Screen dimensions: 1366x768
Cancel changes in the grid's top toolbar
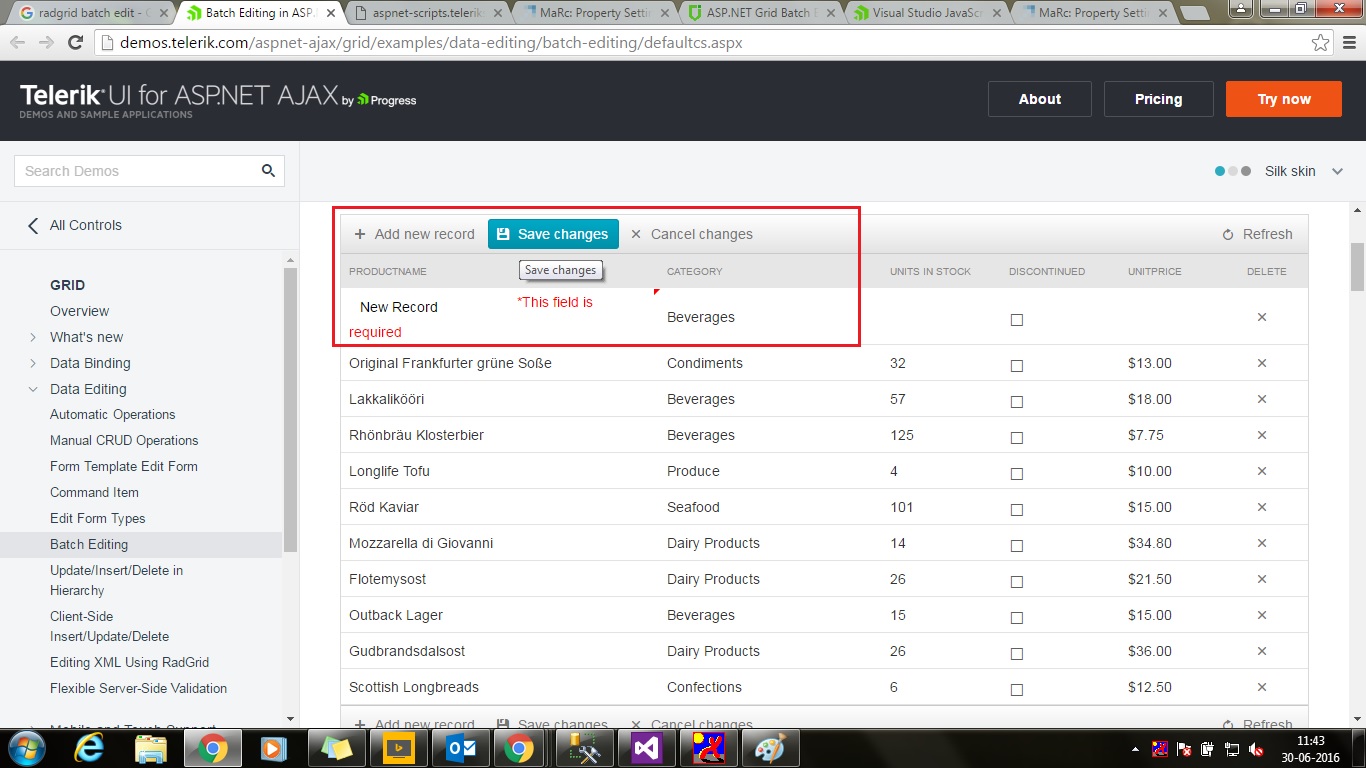coord(691,234)
